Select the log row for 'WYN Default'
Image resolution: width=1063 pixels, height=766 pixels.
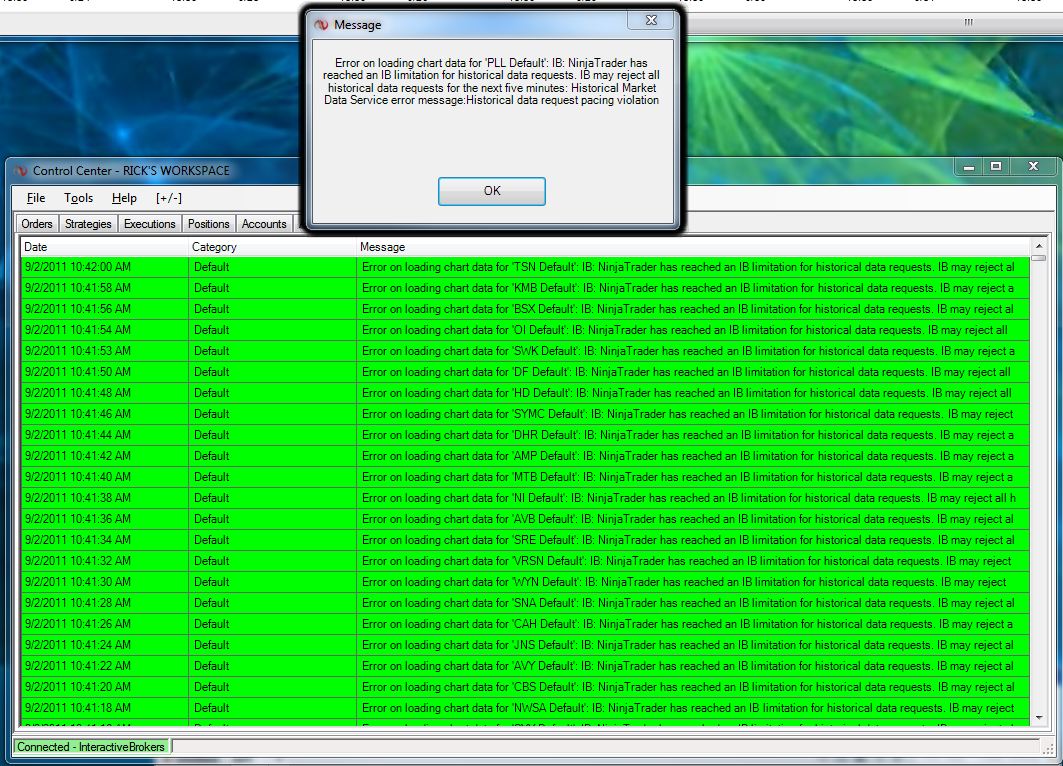tap(525, 582)
